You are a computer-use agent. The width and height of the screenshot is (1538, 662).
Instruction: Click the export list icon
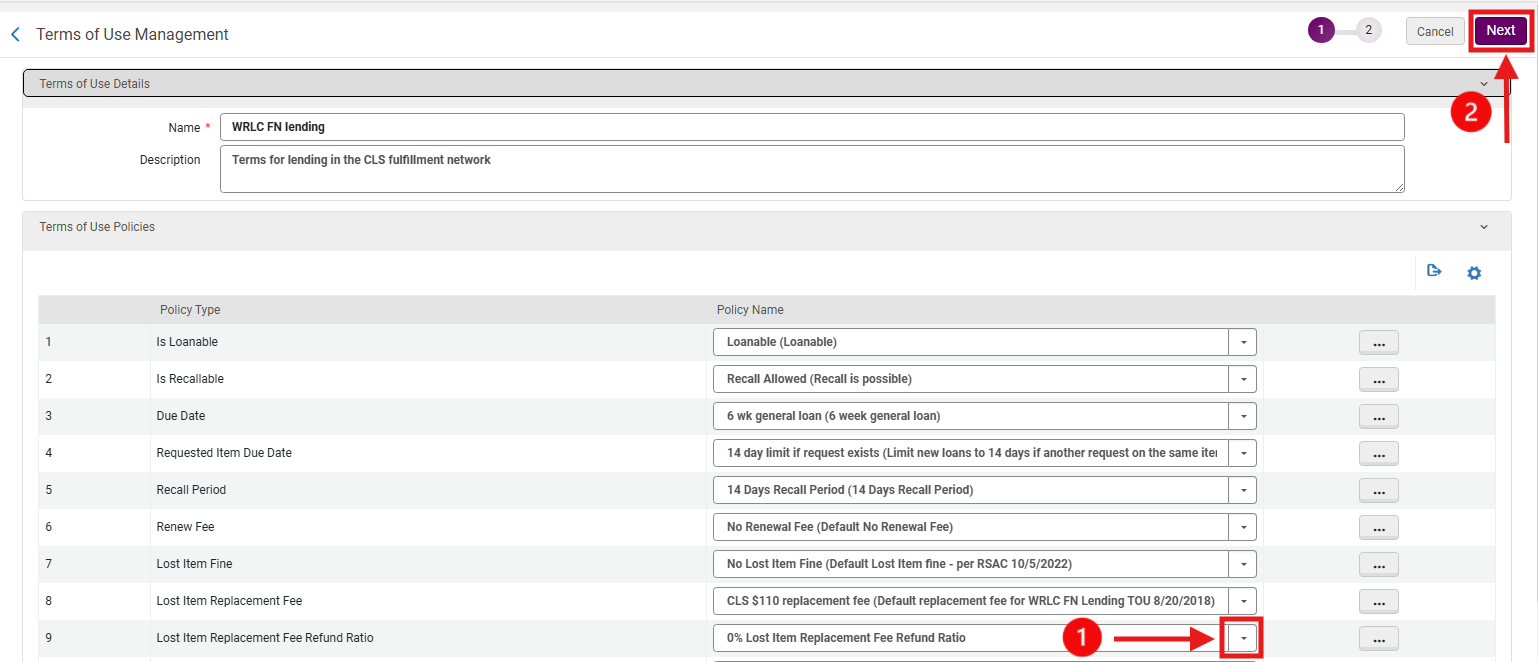point(1434,271)
